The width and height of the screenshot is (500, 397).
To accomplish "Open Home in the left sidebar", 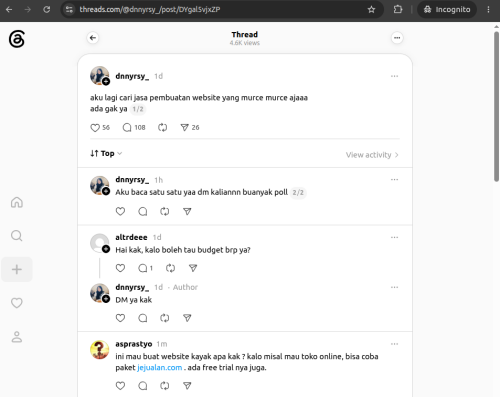I will click(x=17, y=202).
